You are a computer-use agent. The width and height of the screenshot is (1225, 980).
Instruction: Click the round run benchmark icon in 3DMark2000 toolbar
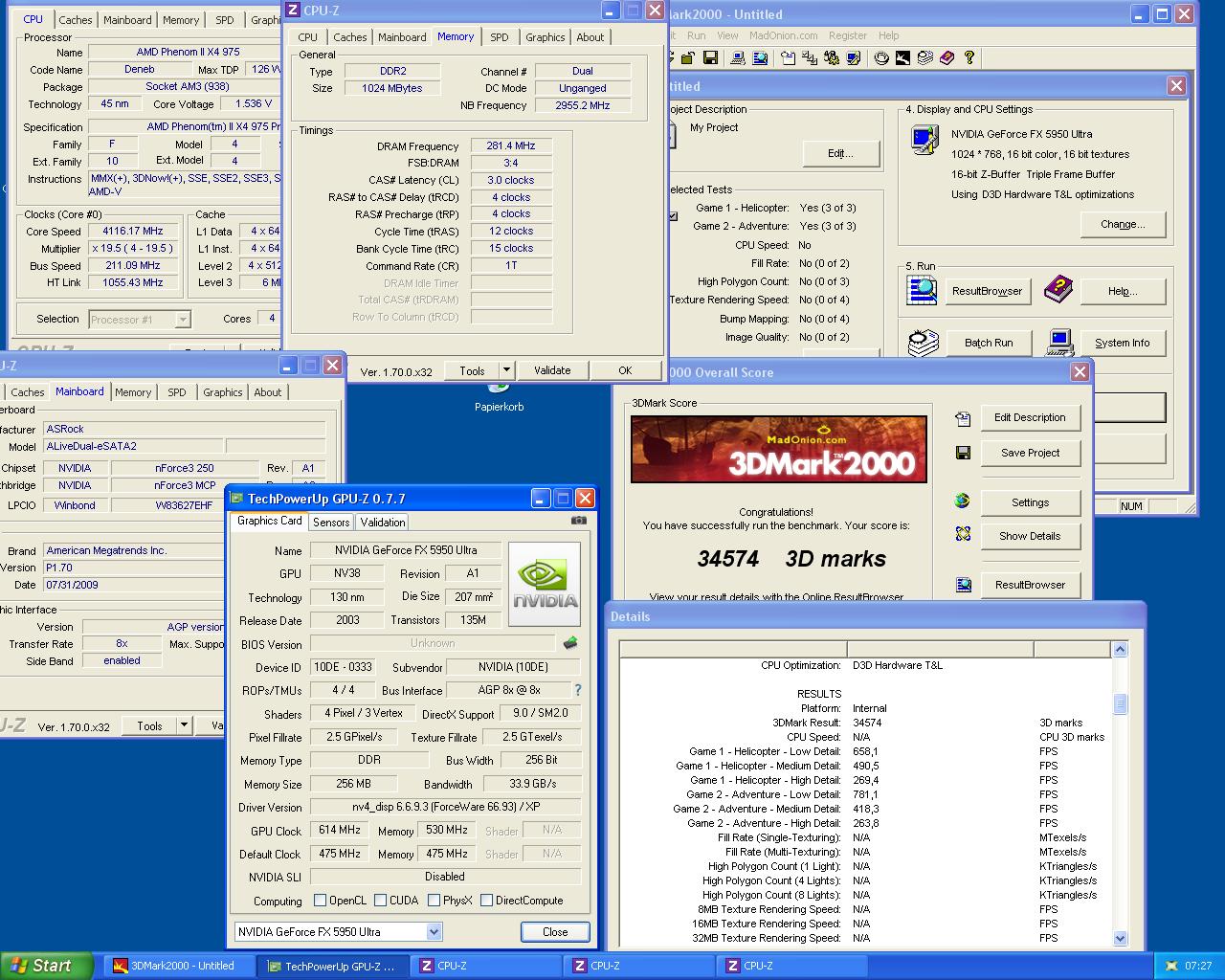[x=881, y=57]
